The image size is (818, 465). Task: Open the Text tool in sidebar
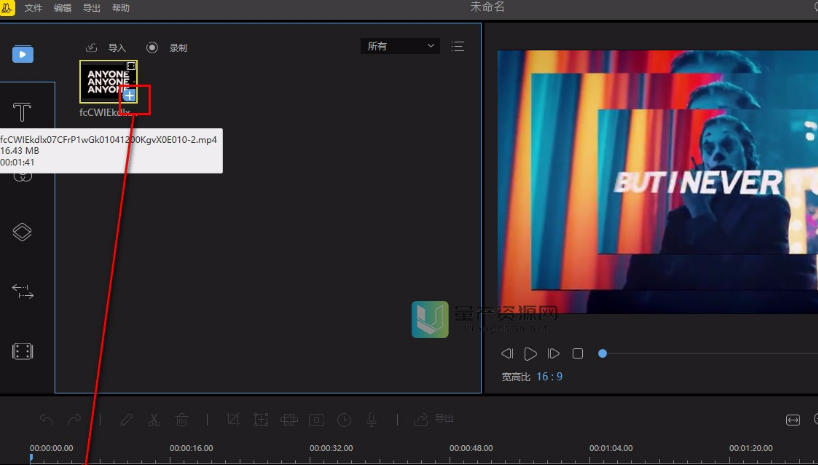coord(22,112)
